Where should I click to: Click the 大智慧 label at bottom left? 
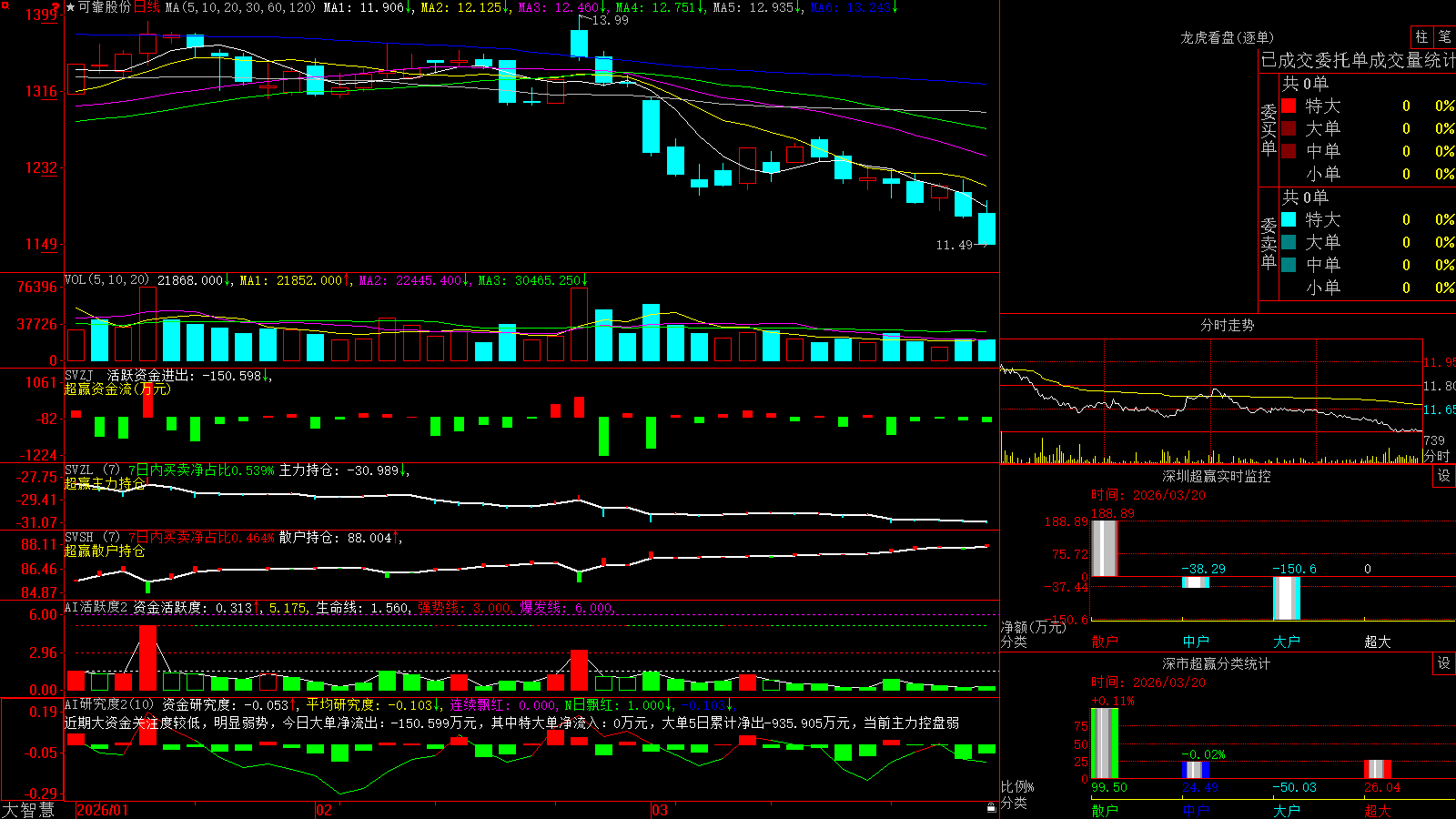(x=28, y=809)
